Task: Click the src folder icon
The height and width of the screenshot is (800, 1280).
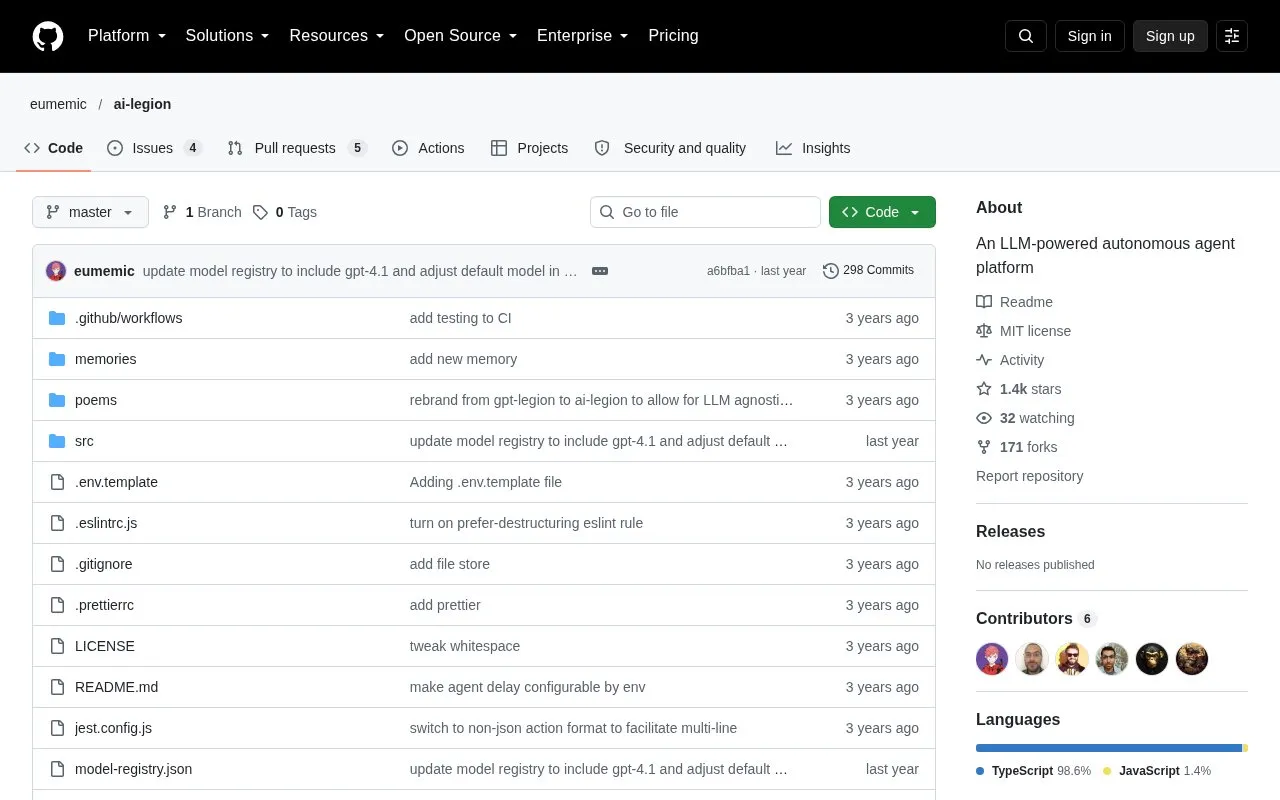Action: [x=57, y=441]
